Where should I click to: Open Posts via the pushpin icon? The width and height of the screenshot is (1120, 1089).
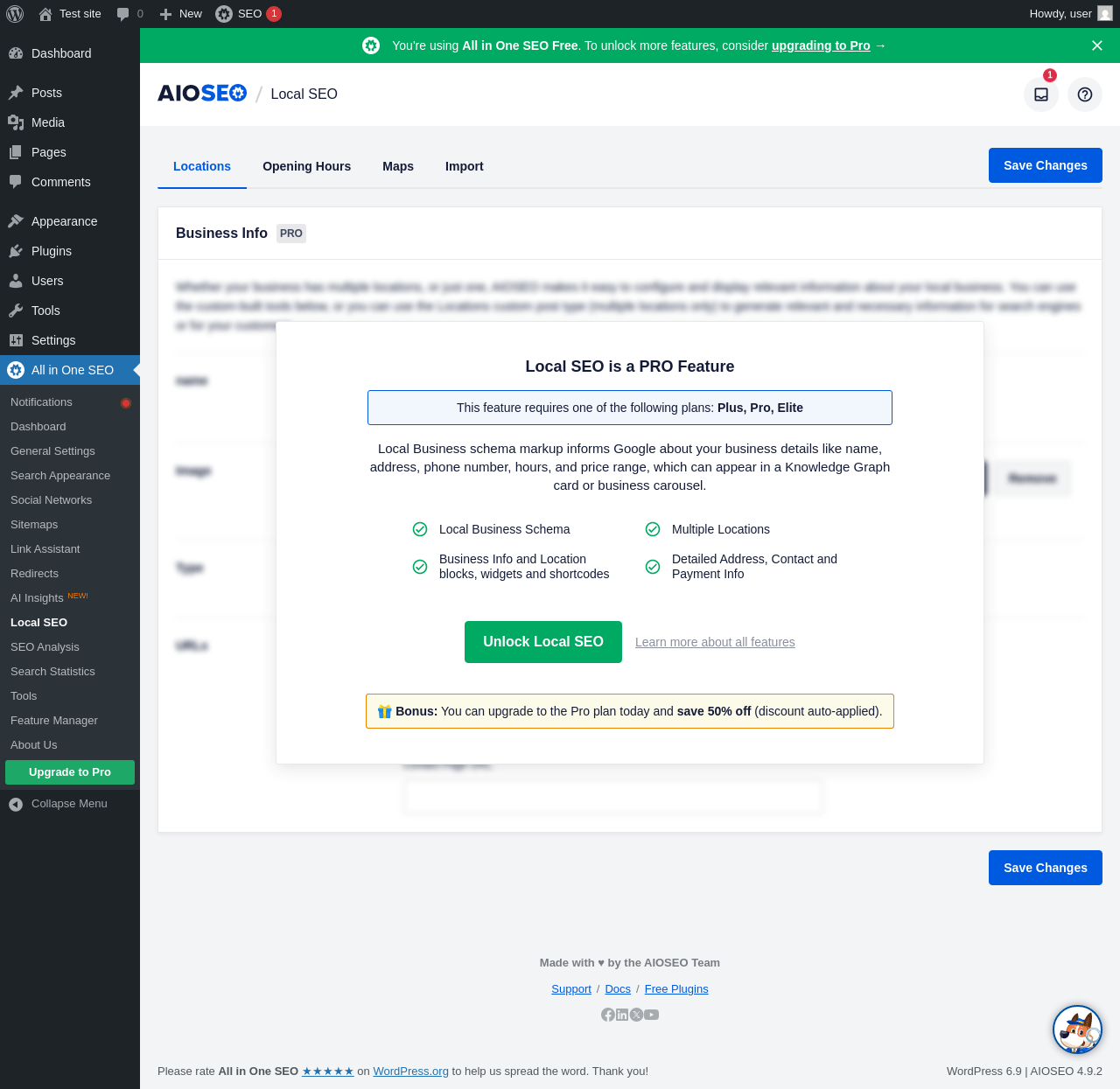pyautogui.click(x=16, y=93)
